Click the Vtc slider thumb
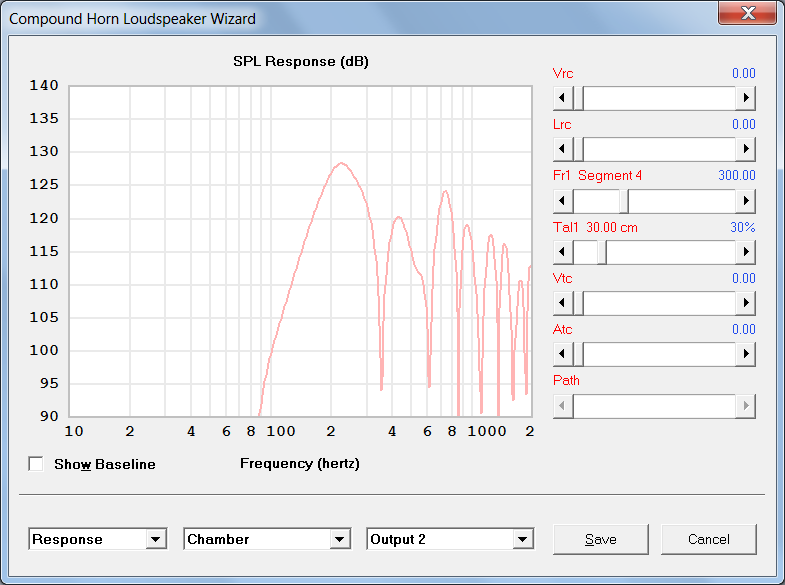 click(x=578, y=303)
